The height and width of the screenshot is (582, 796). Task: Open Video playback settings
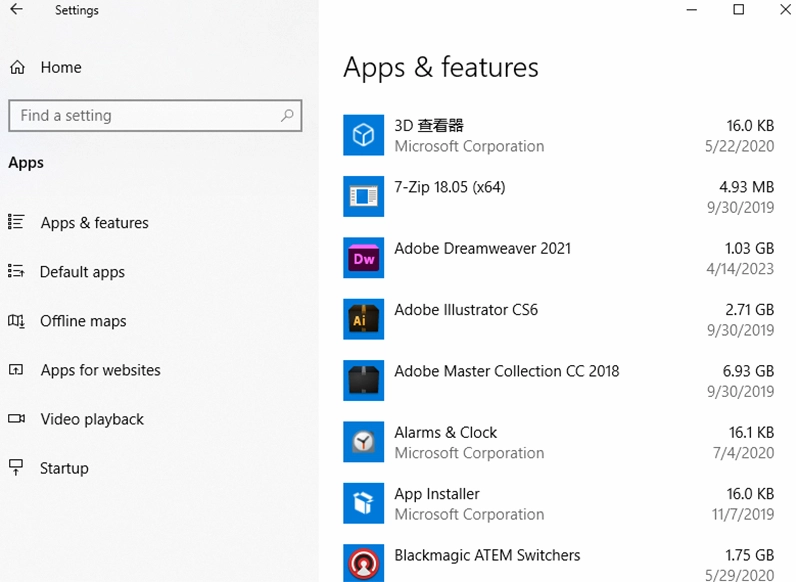92,419
